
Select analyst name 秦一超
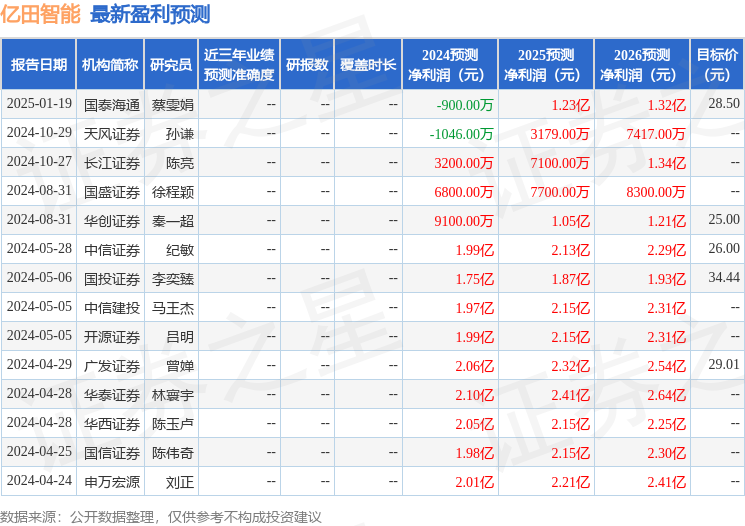(x=172, y=221)
